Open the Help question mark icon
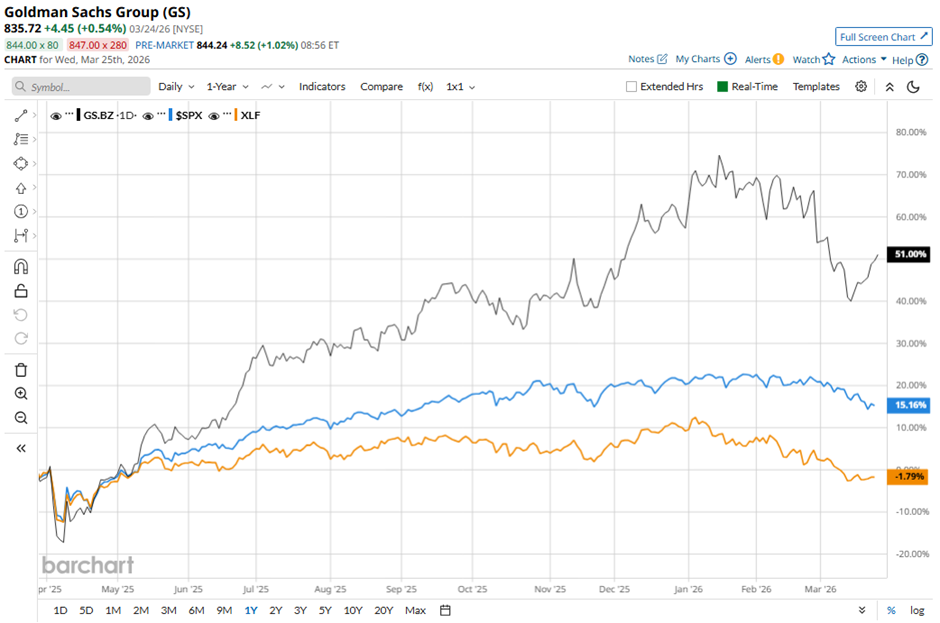 point(922,59)
